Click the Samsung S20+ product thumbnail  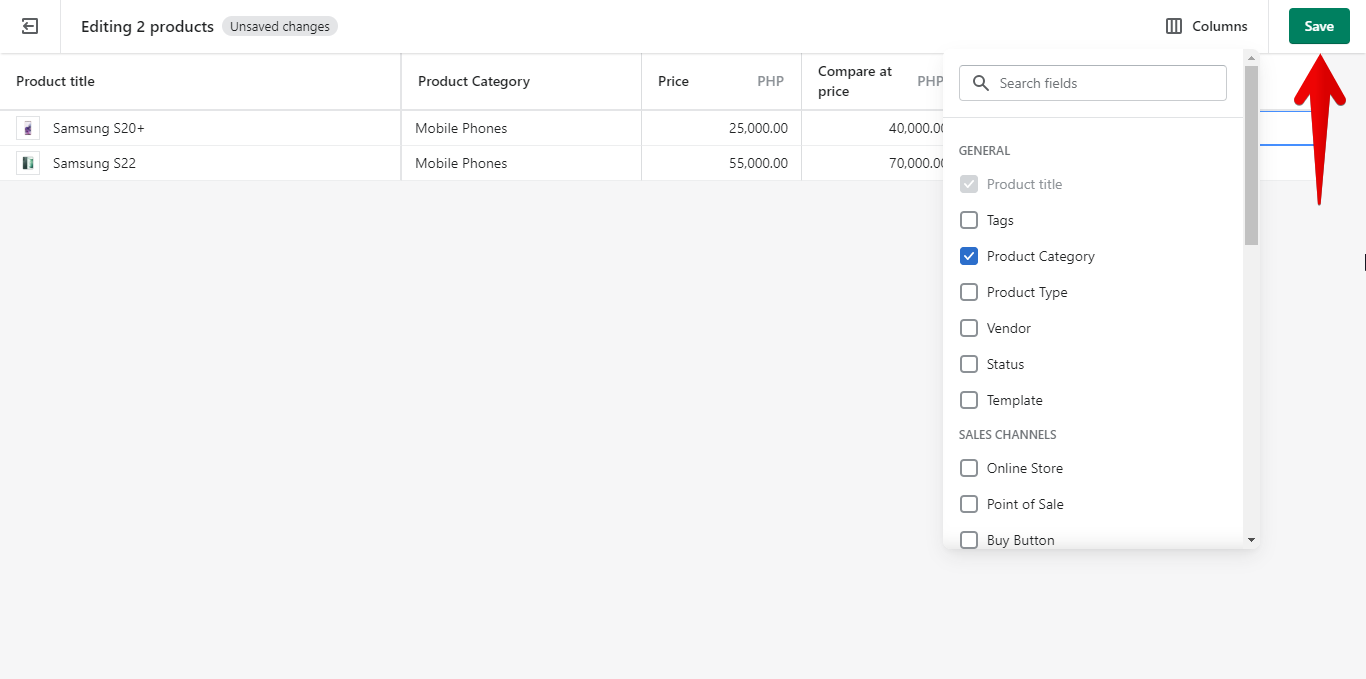[28, 128]
